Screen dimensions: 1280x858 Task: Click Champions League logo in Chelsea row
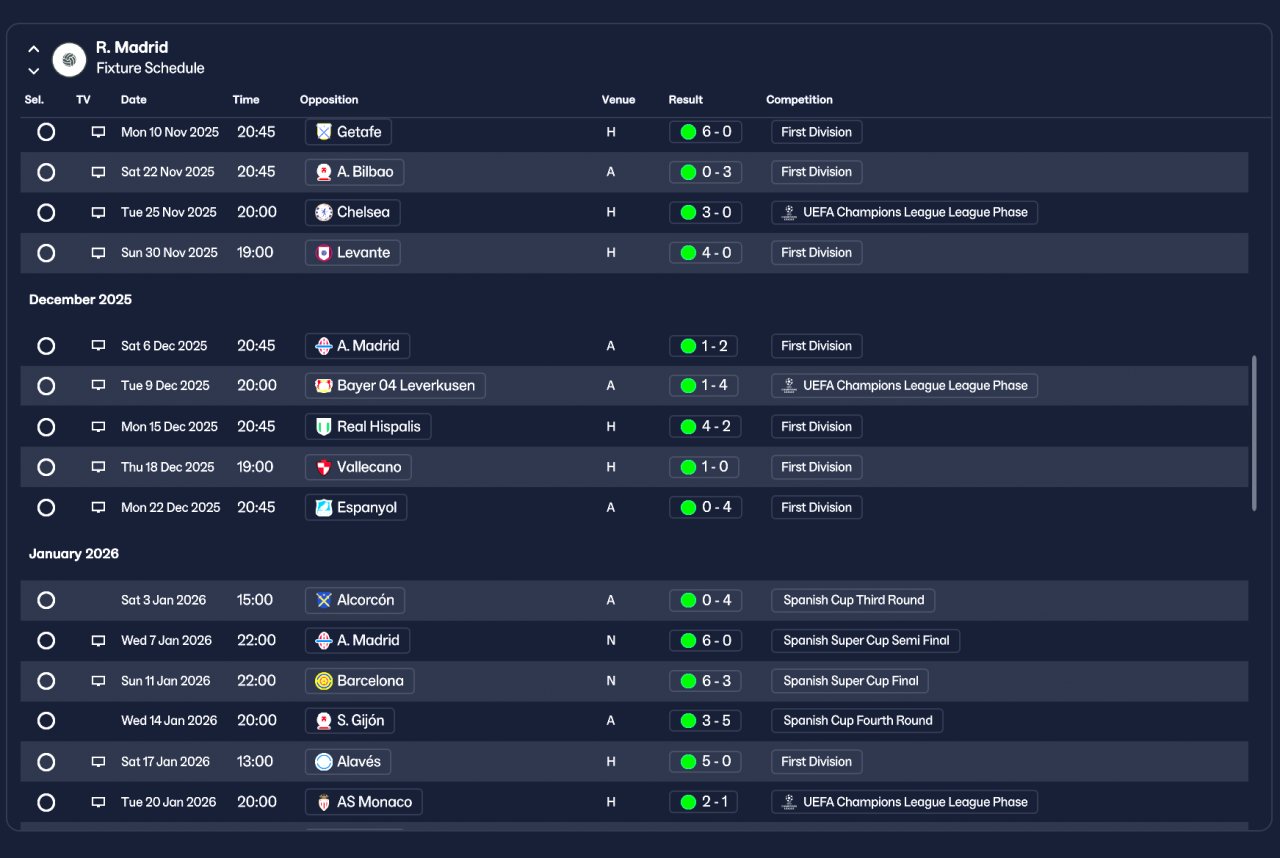click(x=789, y=212)
